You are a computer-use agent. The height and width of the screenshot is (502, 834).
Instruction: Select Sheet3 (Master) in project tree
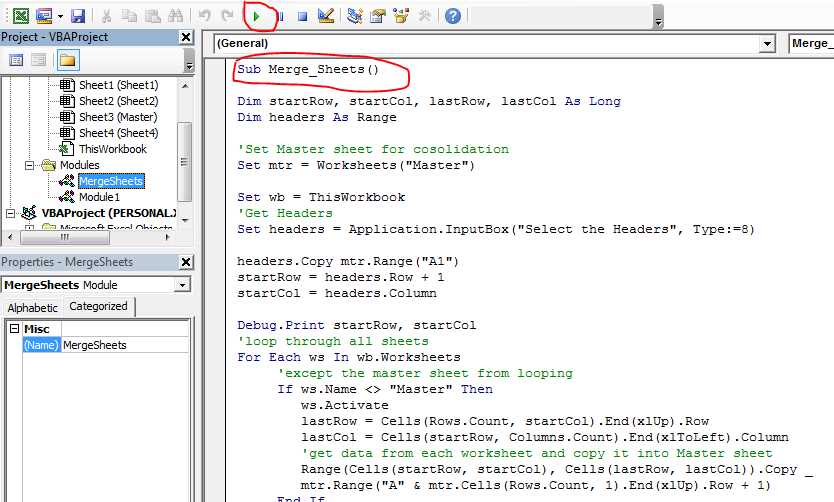(x=118, y=117)
